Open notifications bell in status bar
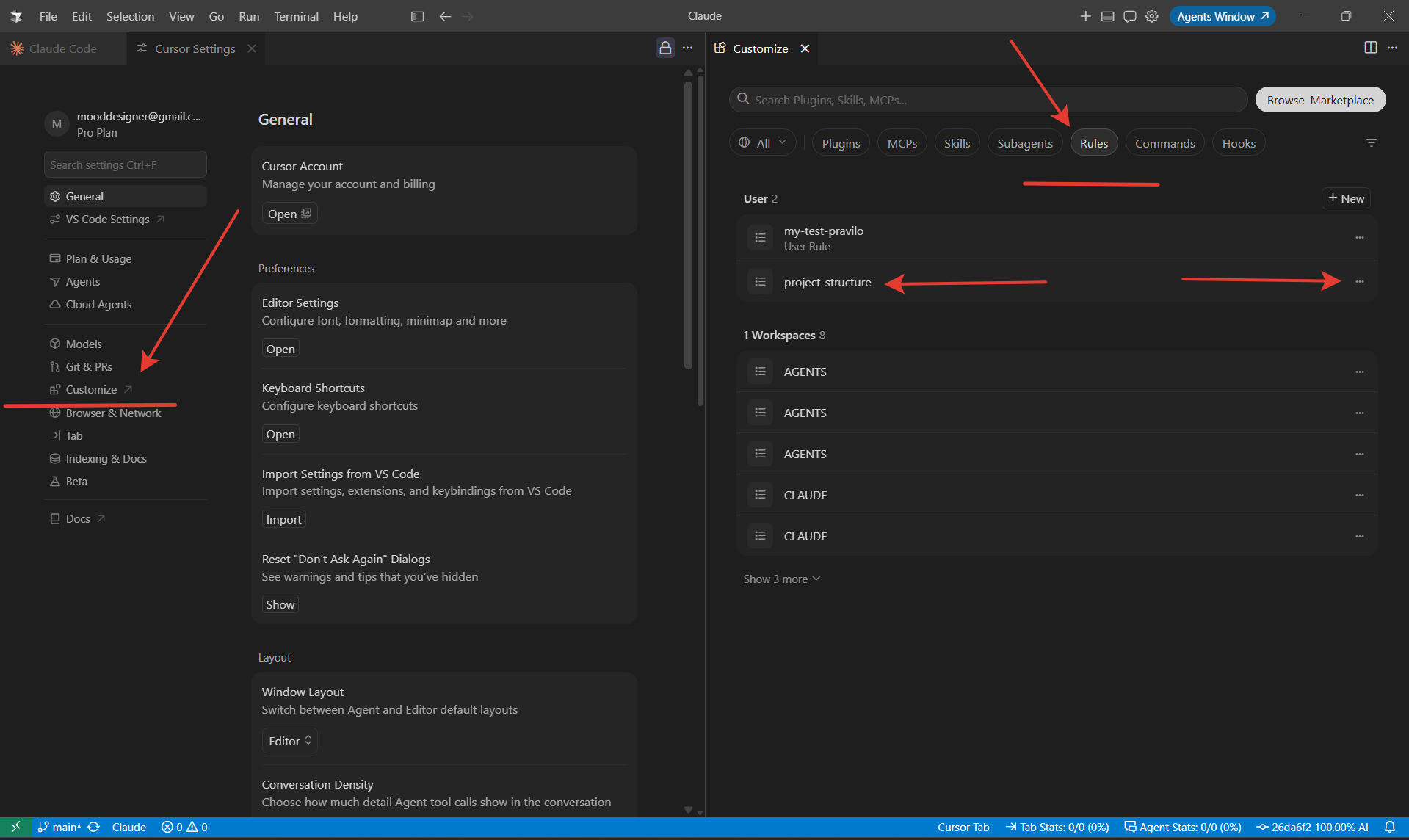Viewport: 1409px width, 840px height. click(x=1389, y=827)
